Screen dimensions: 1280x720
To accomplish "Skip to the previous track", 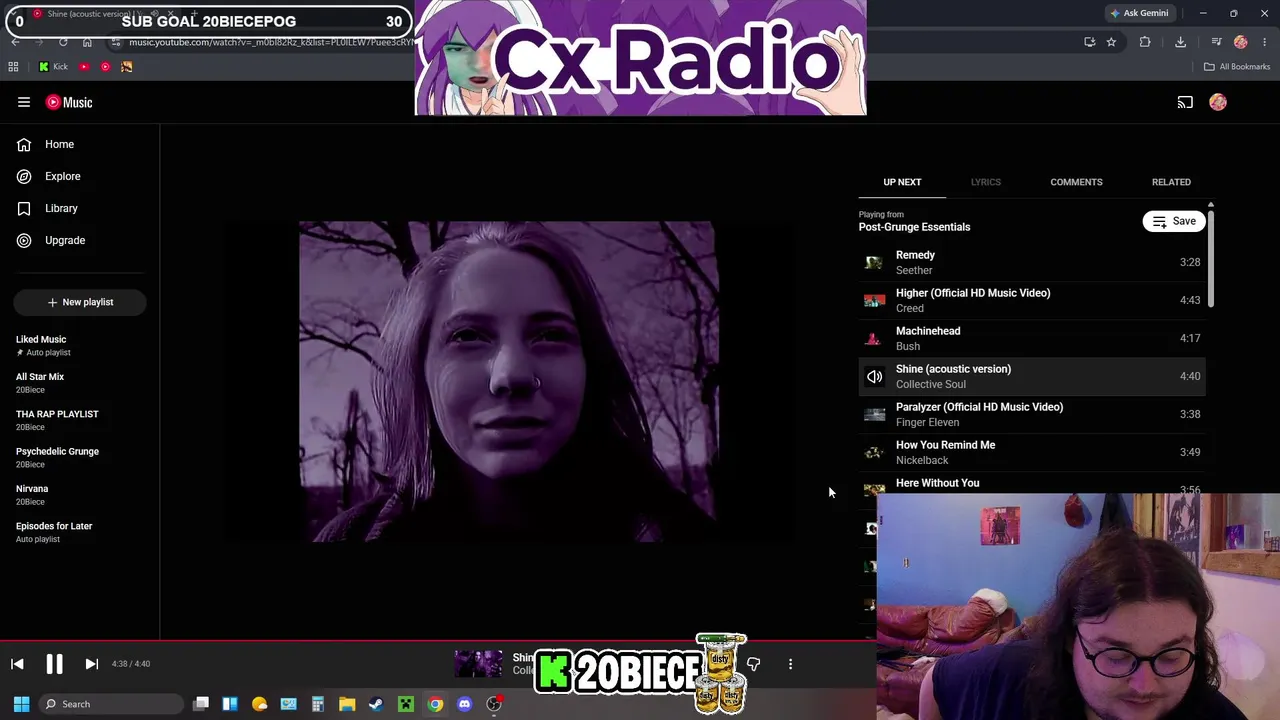I will point(17,664).
